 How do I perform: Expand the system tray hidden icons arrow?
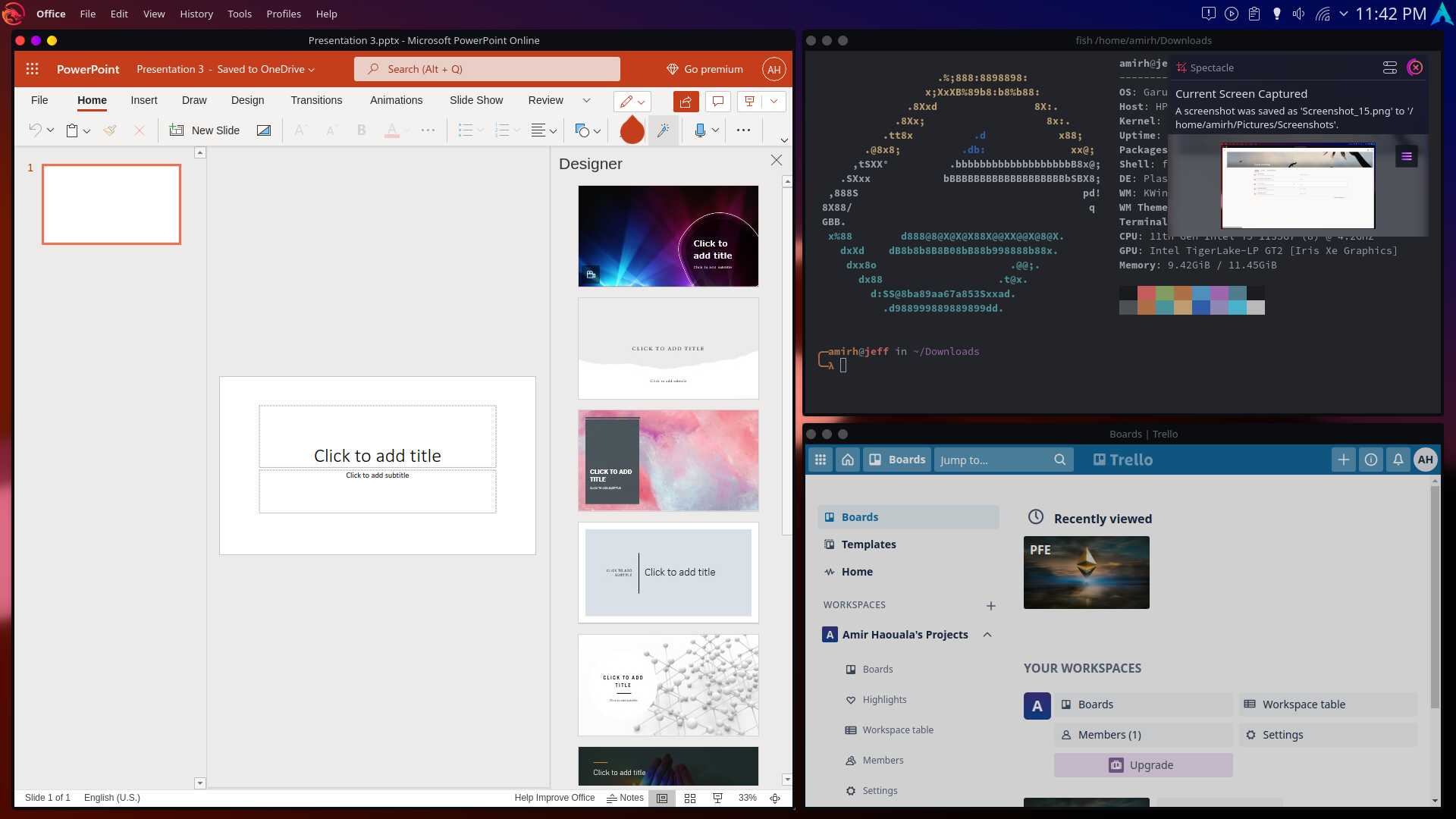pos(1344,14)
